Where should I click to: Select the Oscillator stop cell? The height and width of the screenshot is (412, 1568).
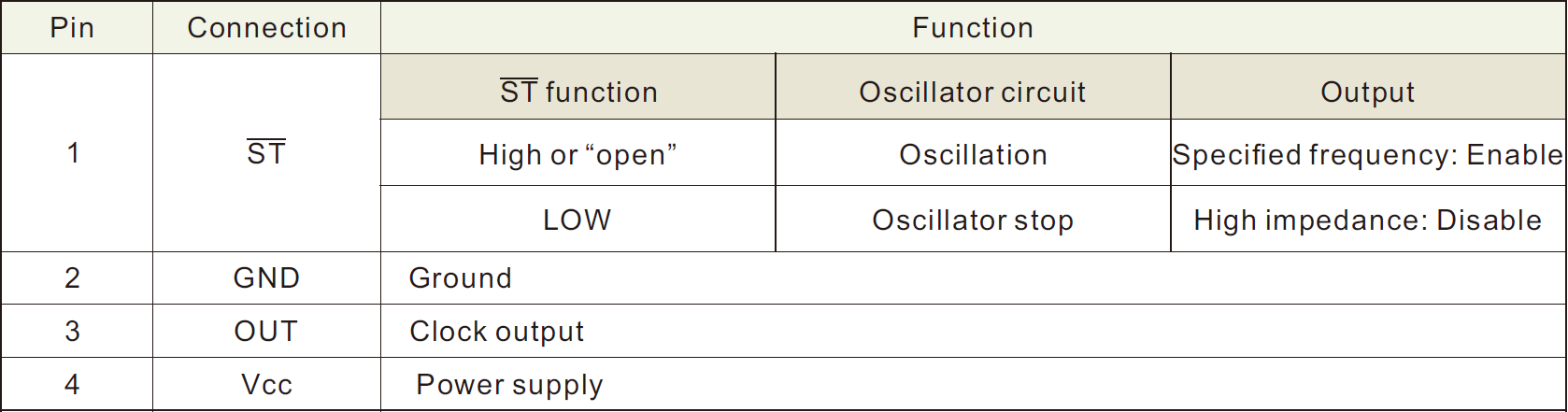[x=973, y=219]
